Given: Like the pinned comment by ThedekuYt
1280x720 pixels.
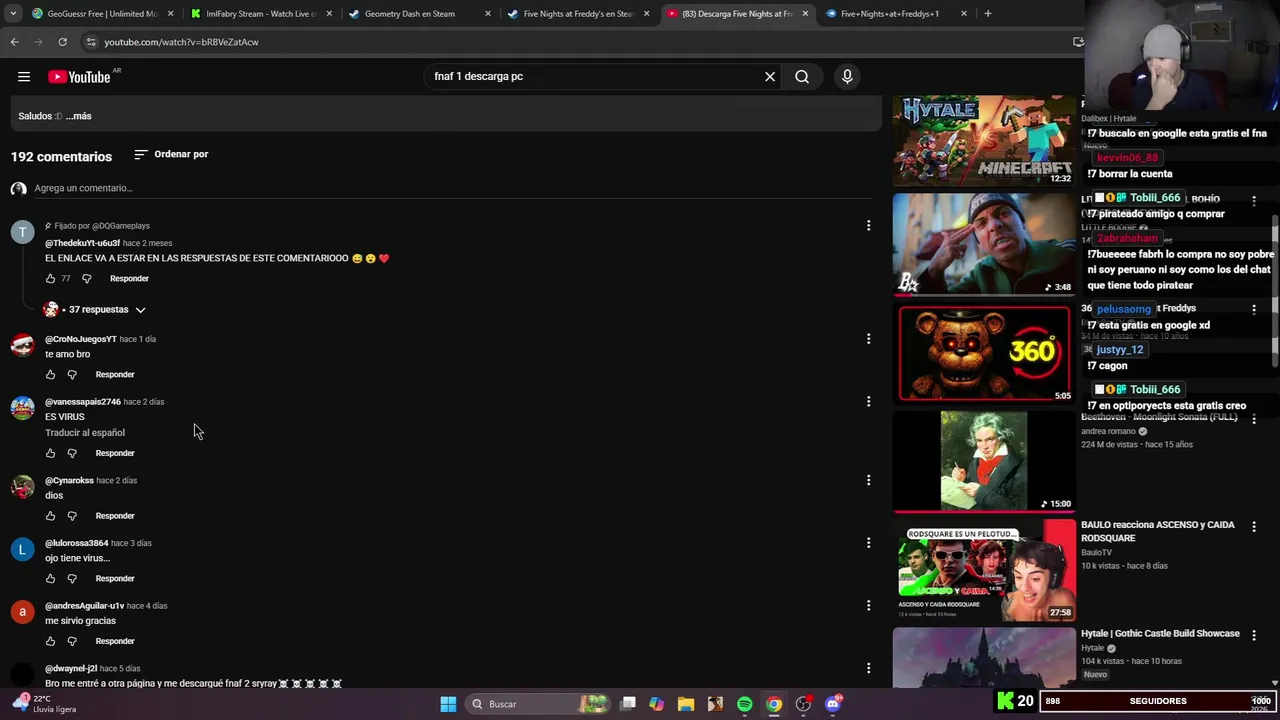Looking at the screenshot, I should tap(50, 279).
